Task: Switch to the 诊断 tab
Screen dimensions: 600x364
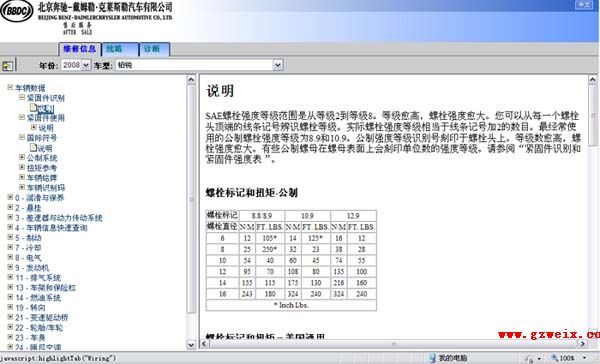Action: tap(155, 49)
